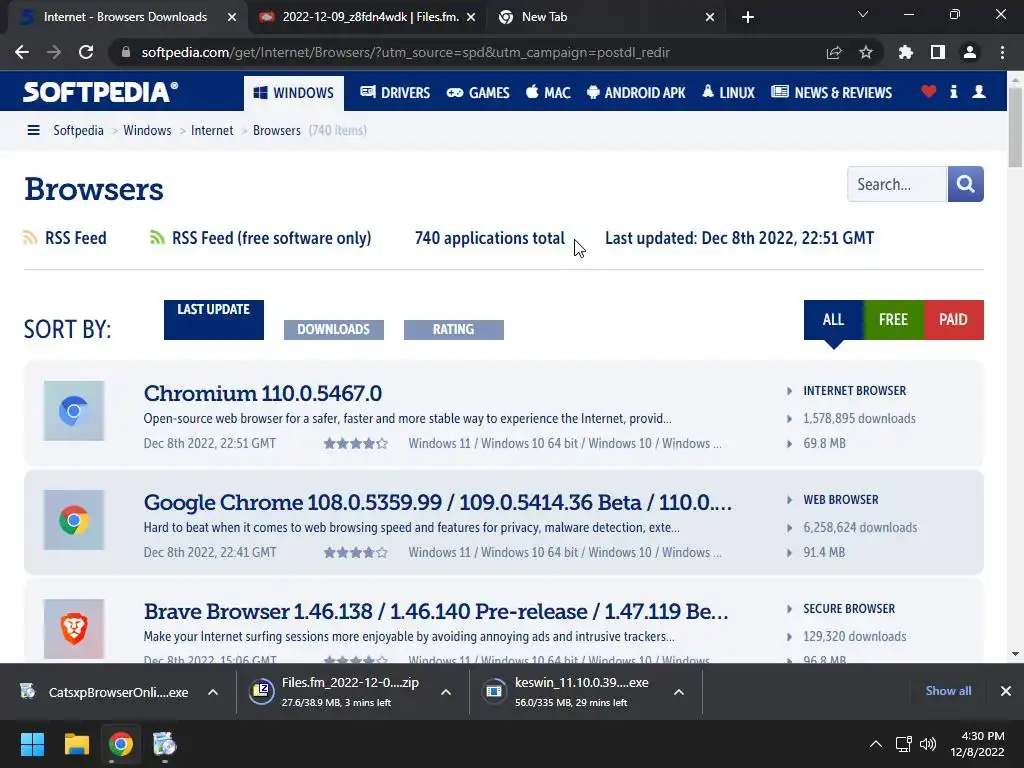Open File Explorer from the taskbar
Viewport: 1024px width, 768px height.
[x=76, y=744]
